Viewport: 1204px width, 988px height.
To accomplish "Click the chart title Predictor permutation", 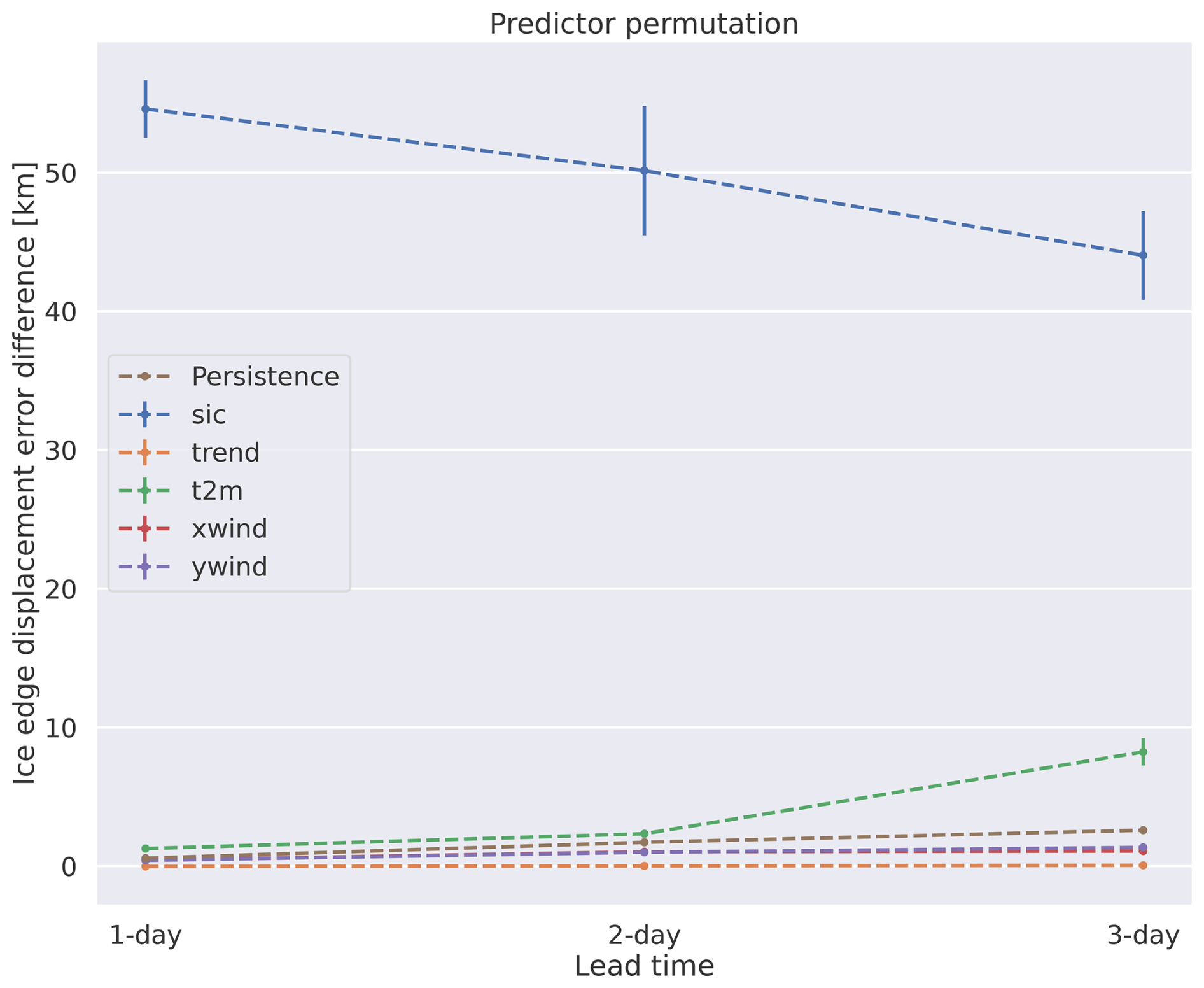I will [x=643, y=24].
